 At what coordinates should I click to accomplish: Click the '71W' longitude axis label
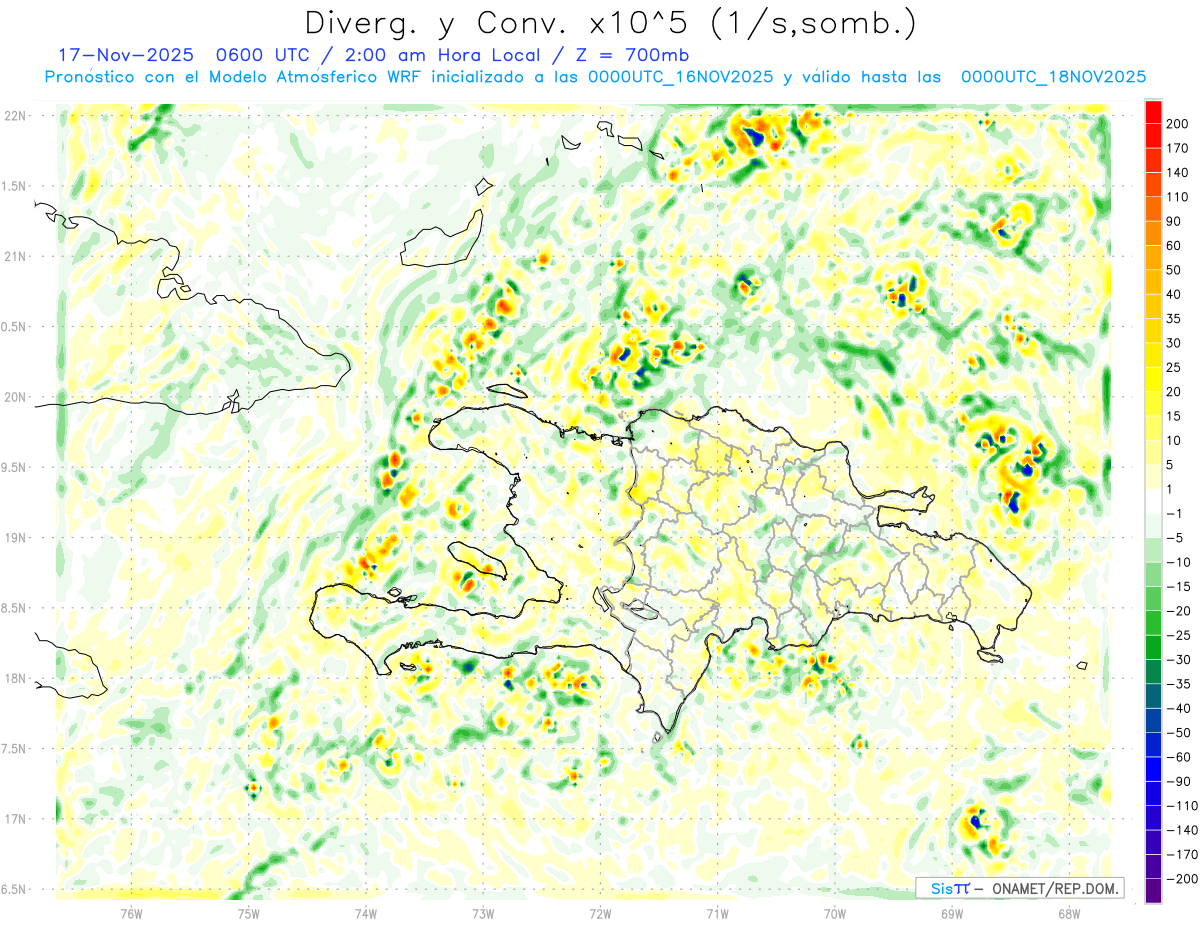717,913
